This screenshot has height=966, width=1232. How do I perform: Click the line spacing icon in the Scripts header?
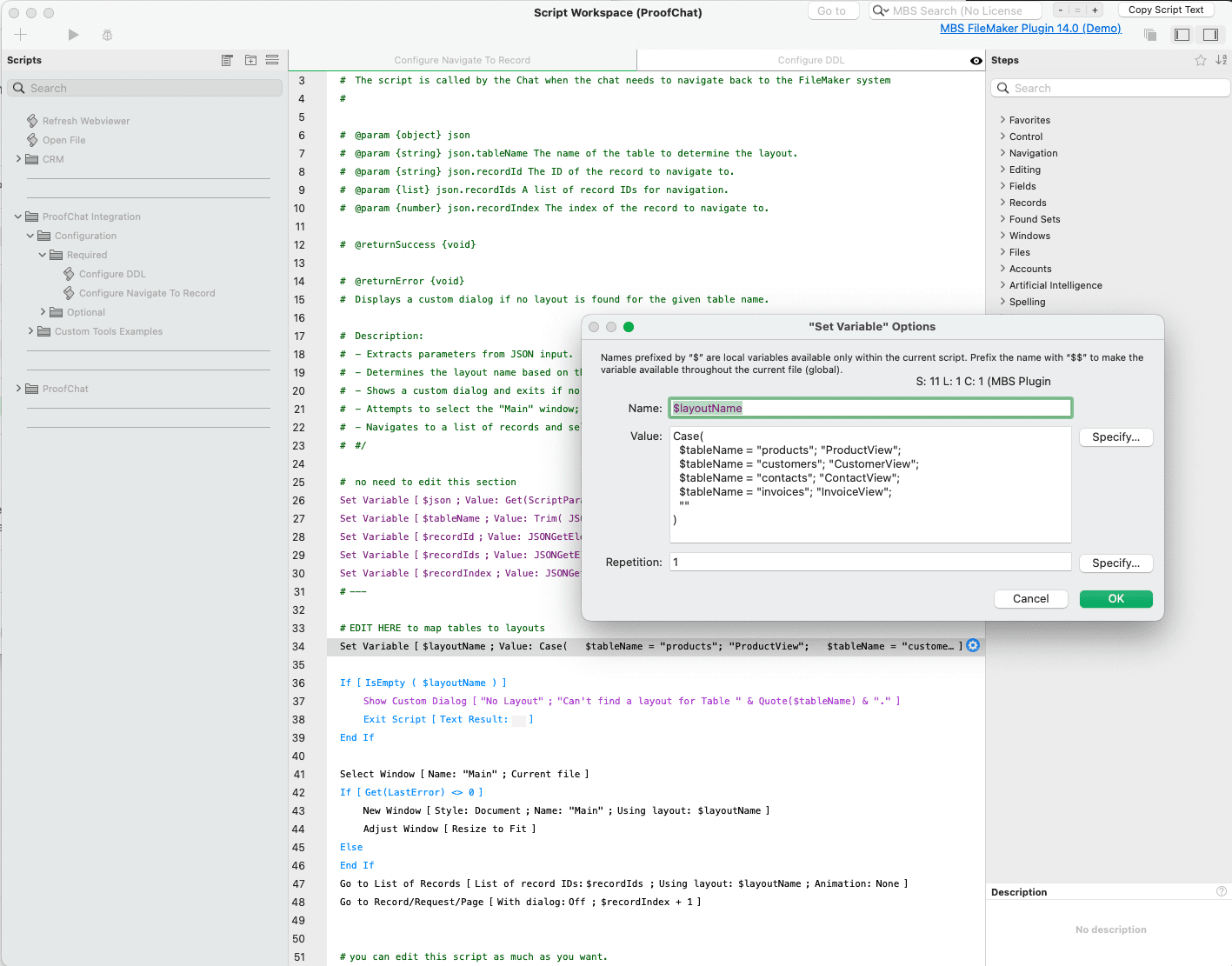point(272,60)
